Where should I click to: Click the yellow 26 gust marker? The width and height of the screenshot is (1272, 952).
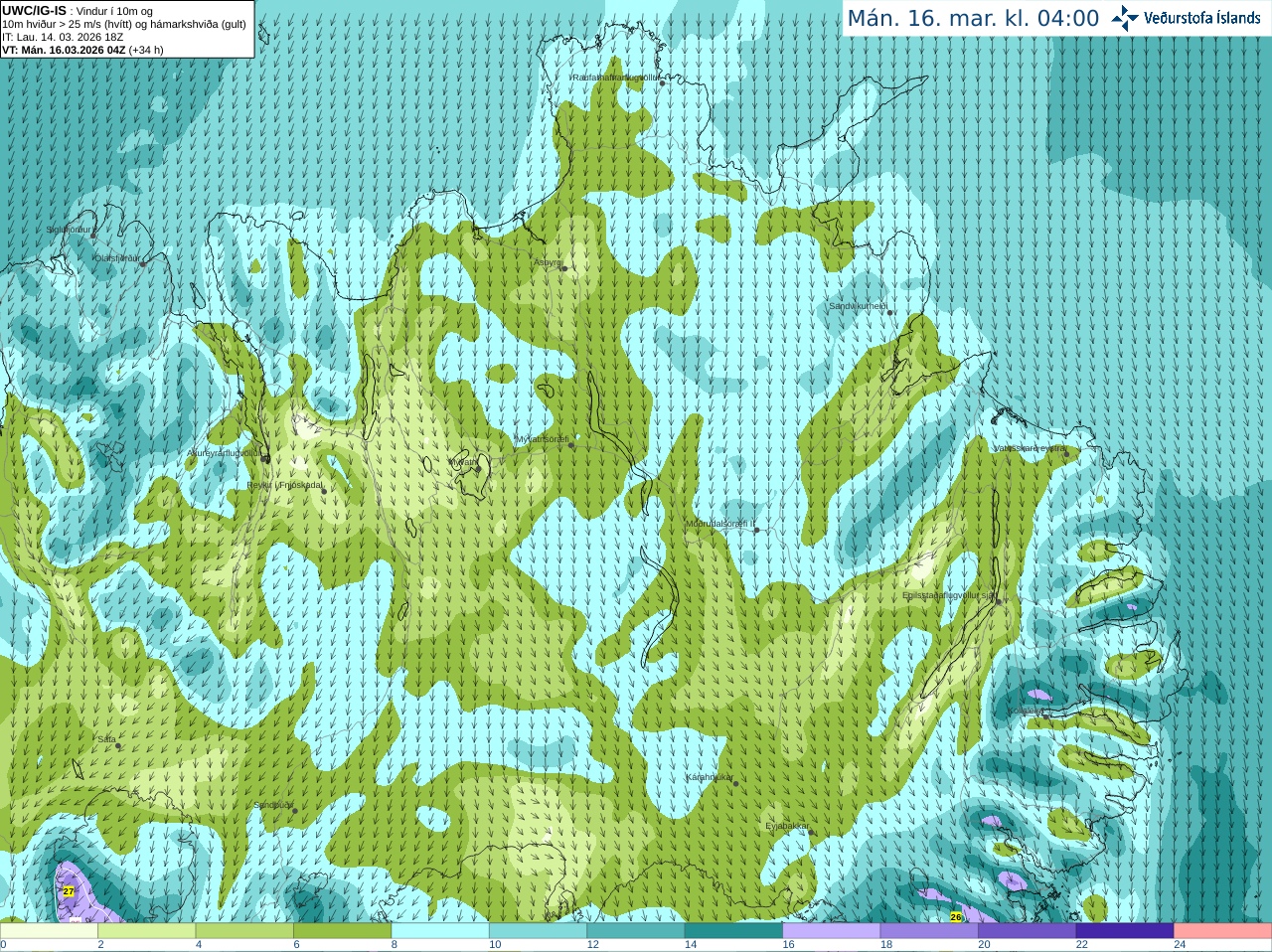pos(956,916)
